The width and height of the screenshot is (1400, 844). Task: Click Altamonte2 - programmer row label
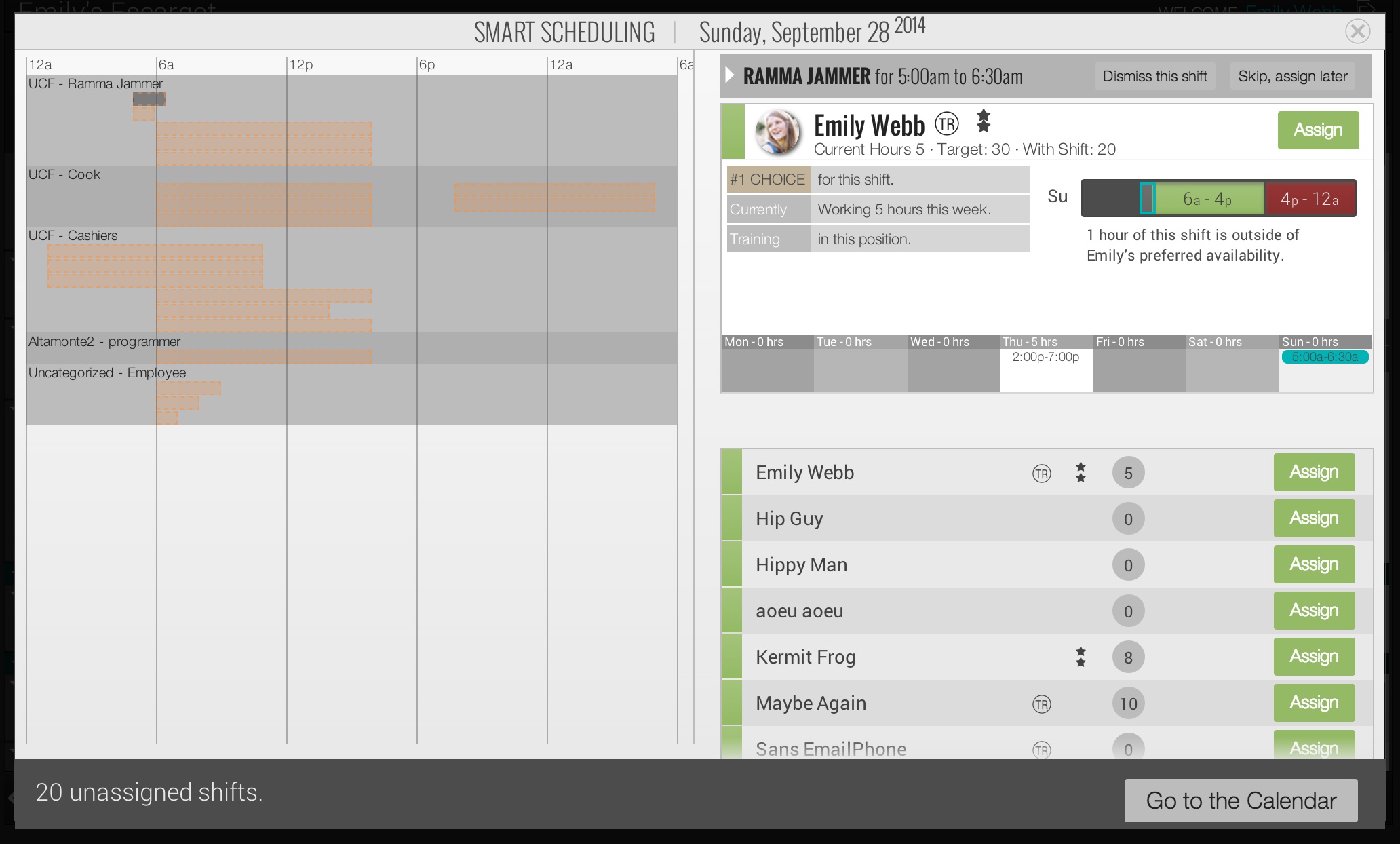coord(104,341)
